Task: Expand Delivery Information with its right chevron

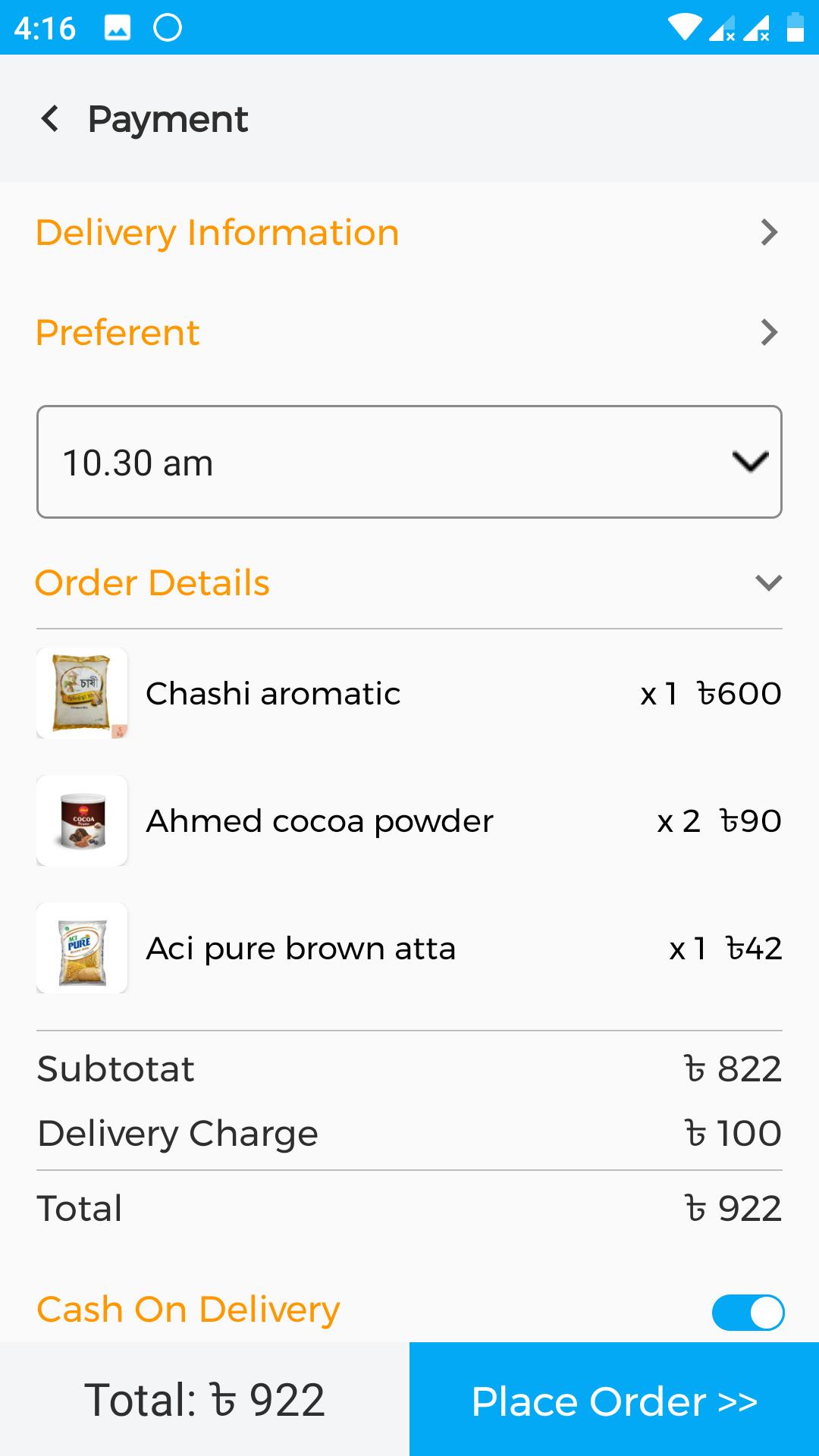Action: pyautogui.click(x=769, y=232)
